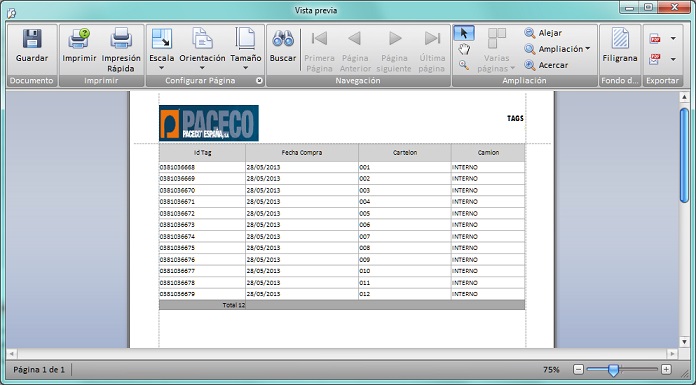Click the Buscar binoculars icon
The width and height of the screenshot is (696, 385).
[x=283, y=39]
